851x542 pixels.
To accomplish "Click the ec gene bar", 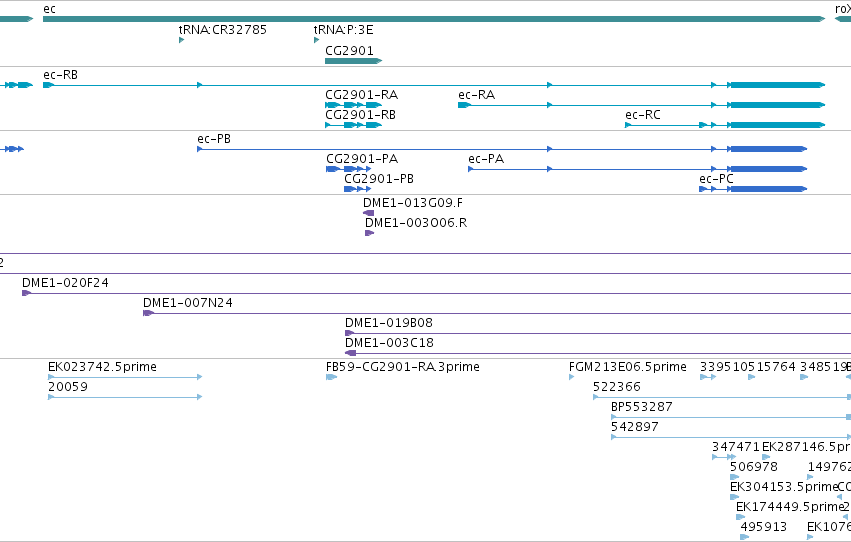I will tap(434, 19).
